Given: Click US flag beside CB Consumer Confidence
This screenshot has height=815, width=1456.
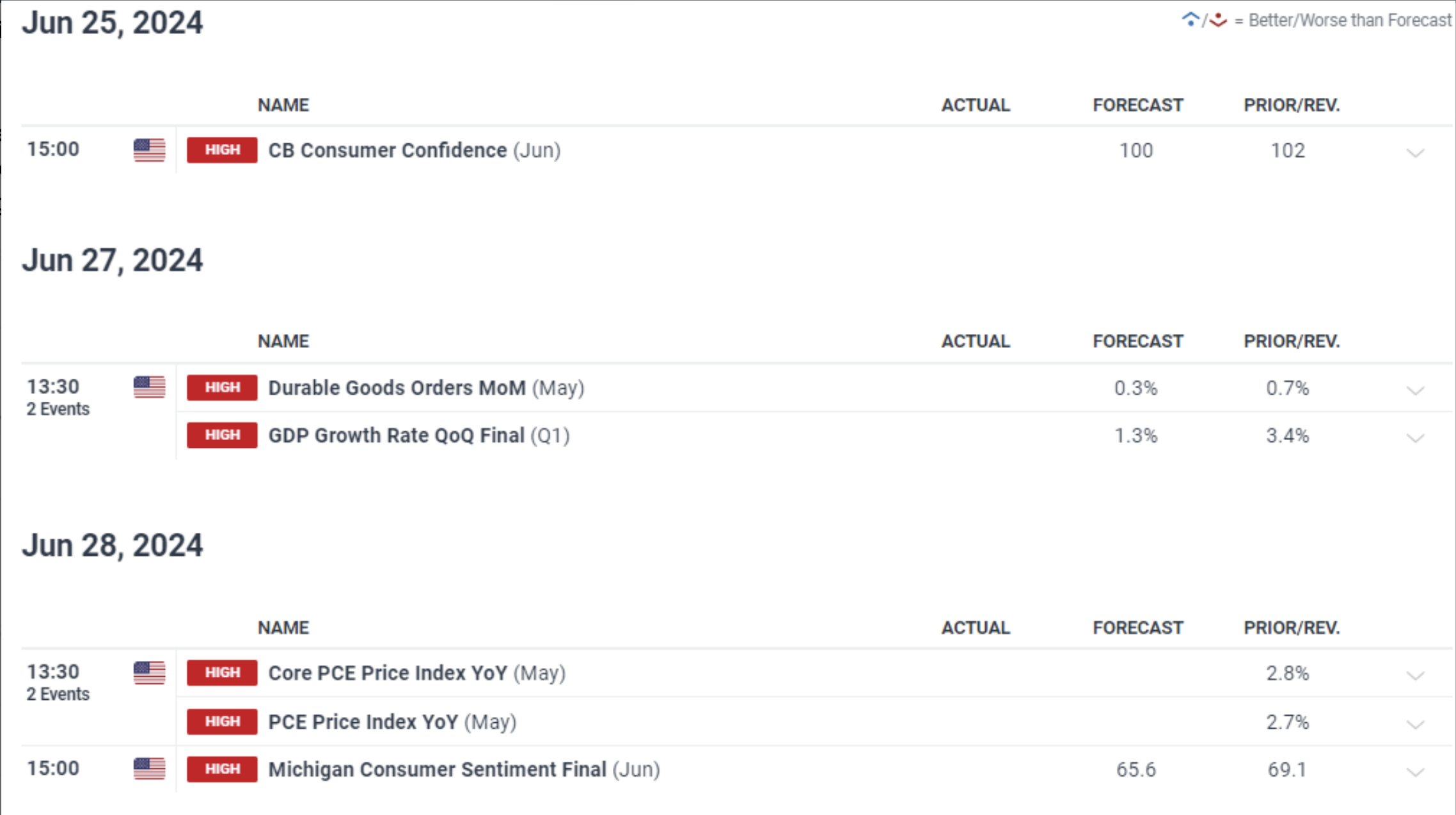Looking at the screenshot, I should (149, 150).
